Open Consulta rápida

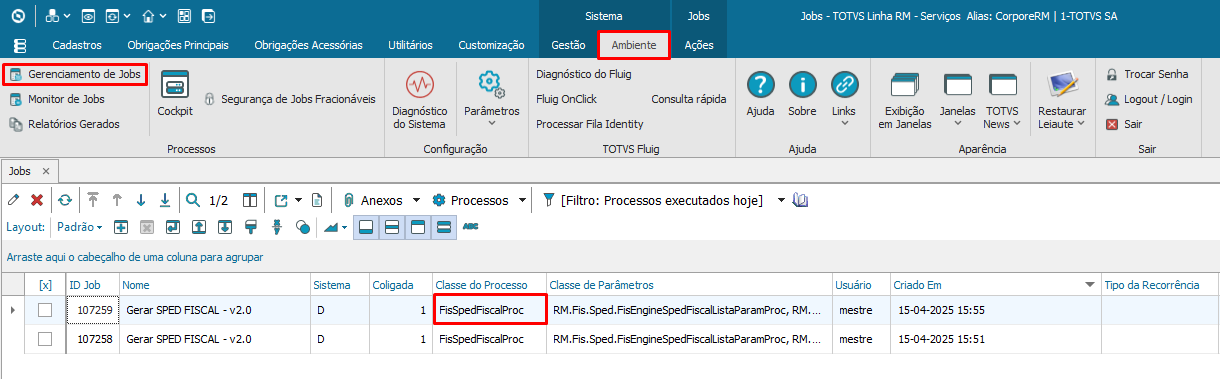[x=689, y=99]
